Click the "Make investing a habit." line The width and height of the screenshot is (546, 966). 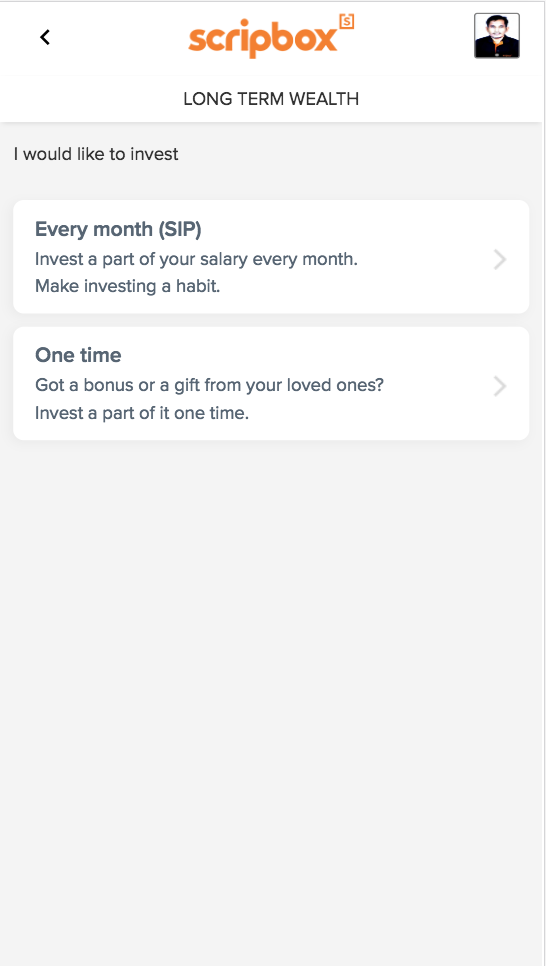(x=128, y=286)
